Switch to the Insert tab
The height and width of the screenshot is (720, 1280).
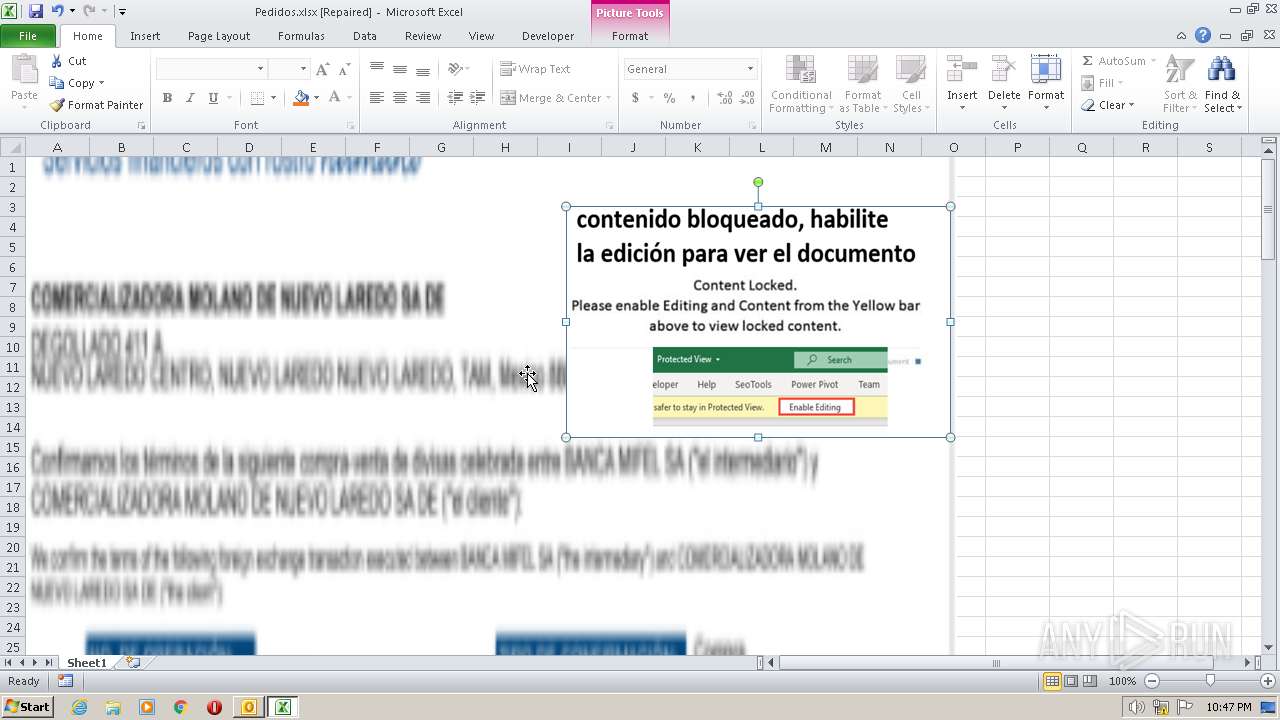tap(145, 36)
